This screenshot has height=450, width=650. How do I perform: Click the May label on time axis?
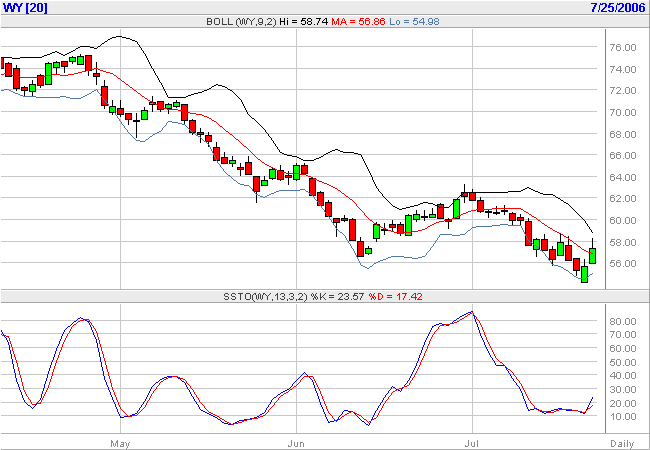point(120,444)
